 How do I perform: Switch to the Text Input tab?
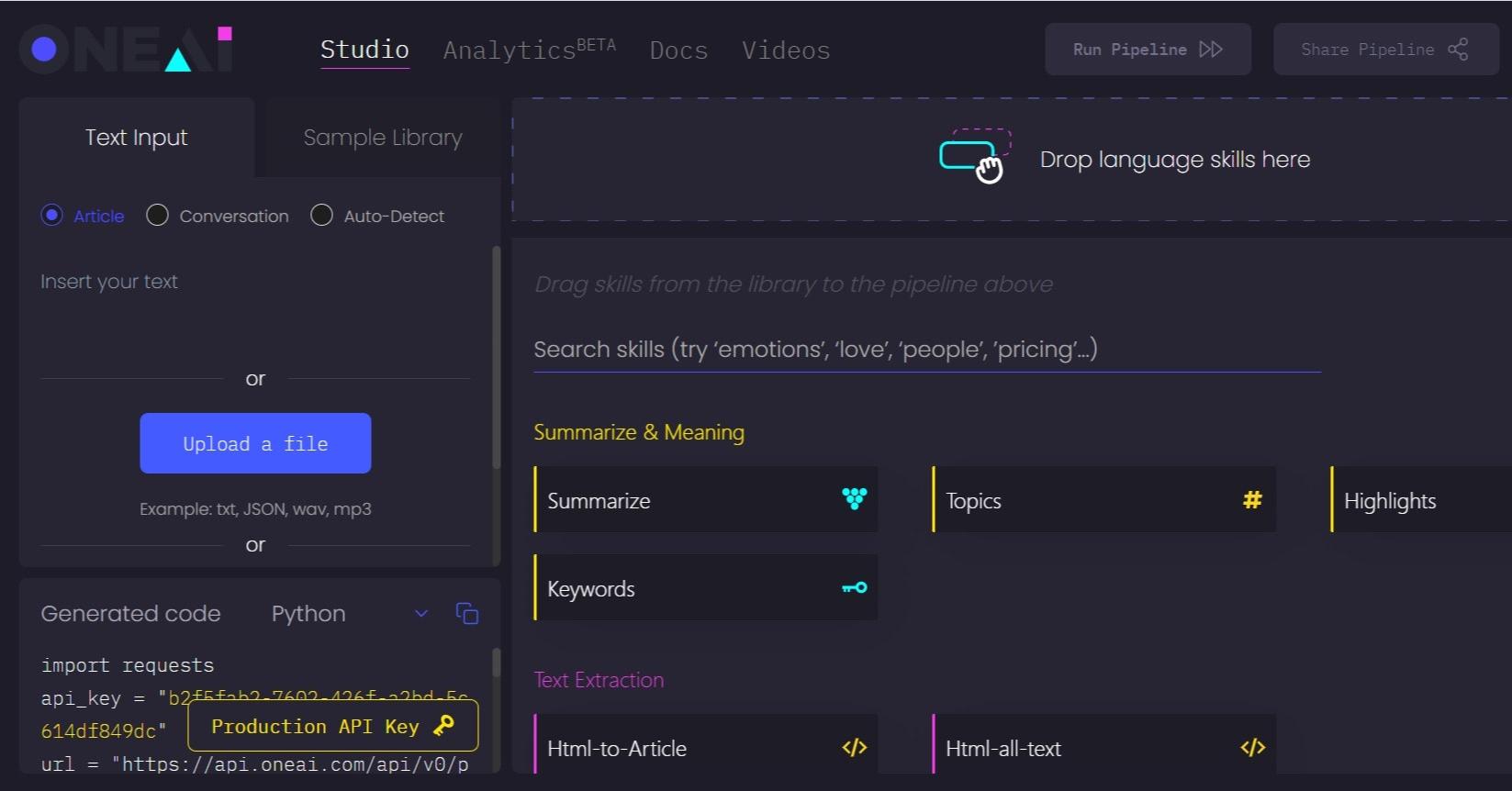coord(137,138)
